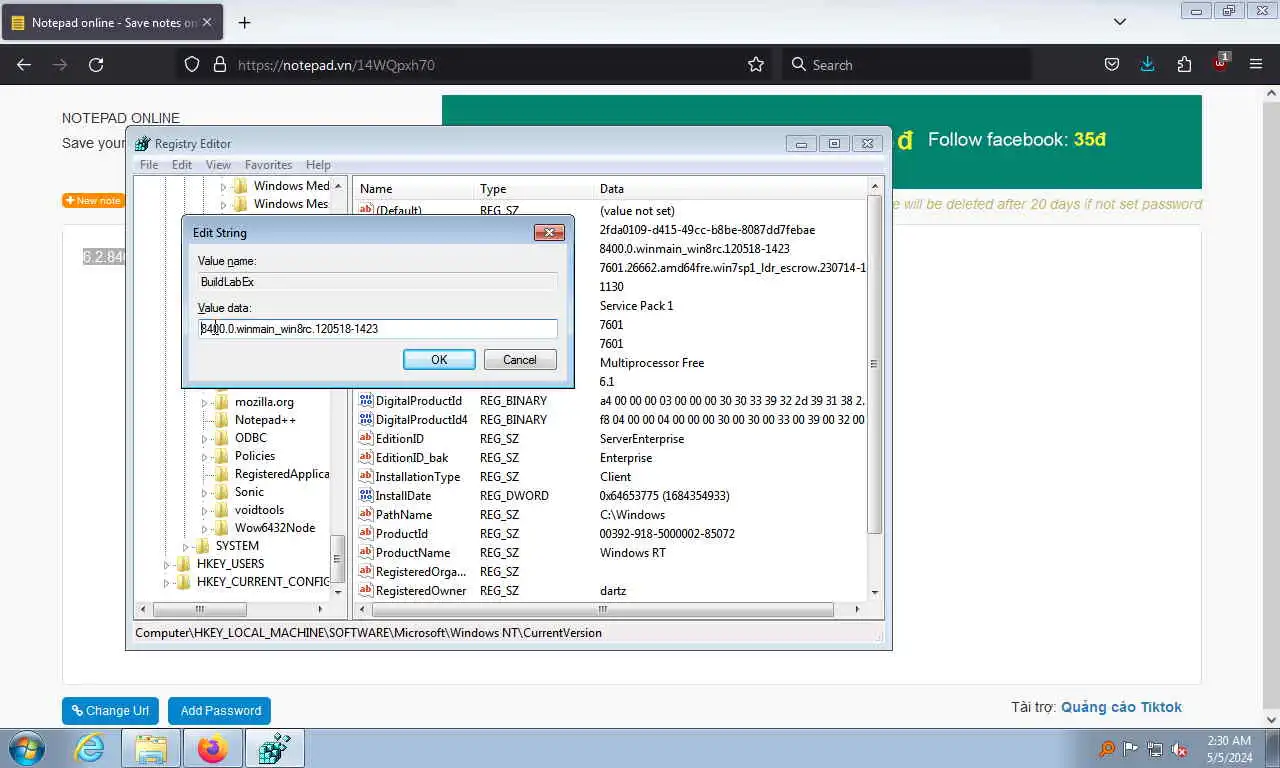
Task: Select the DigitalProductId binary value icon
Action: (x=366, y=400)
